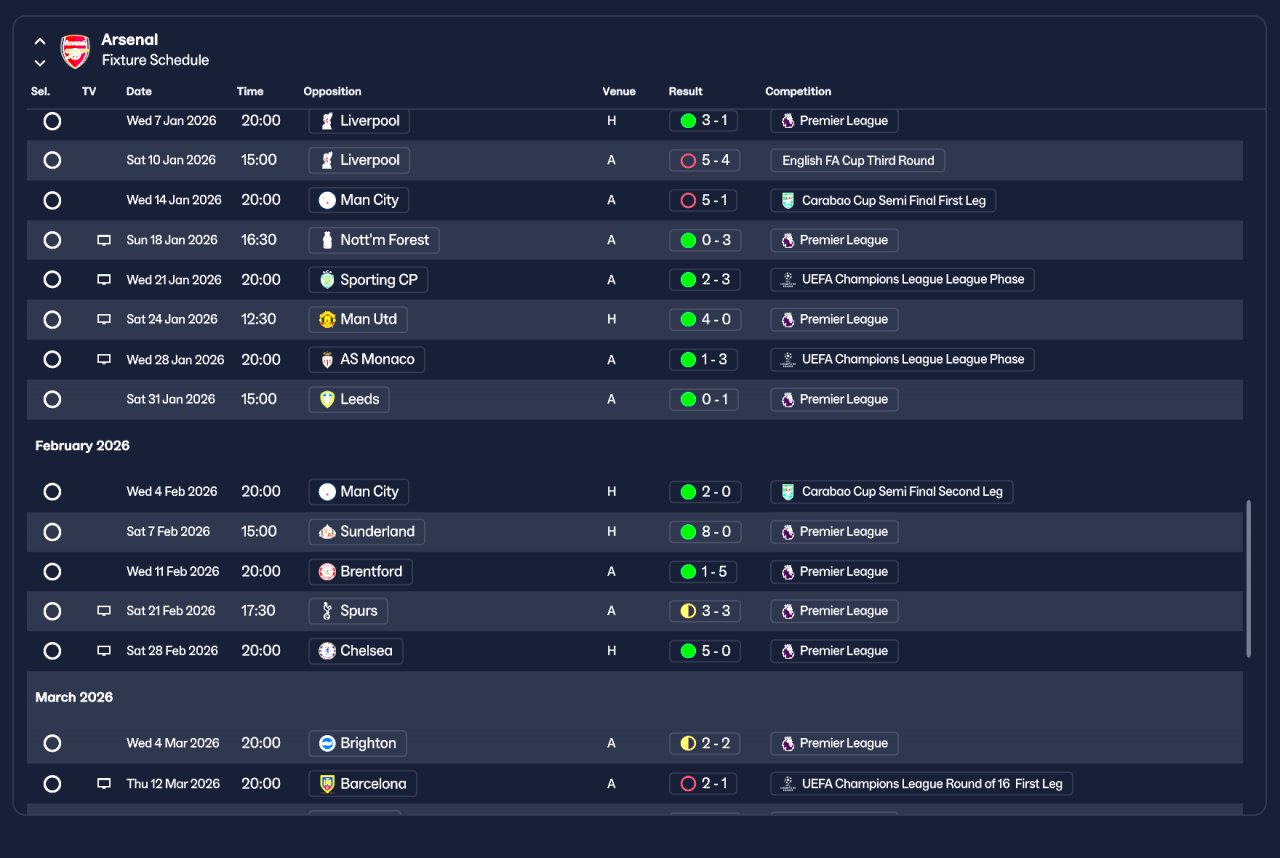The image size is (1280, 858).
Task: Select the Wed 7 Jan Liverpool fixture radio
Action: pos(52,121)
